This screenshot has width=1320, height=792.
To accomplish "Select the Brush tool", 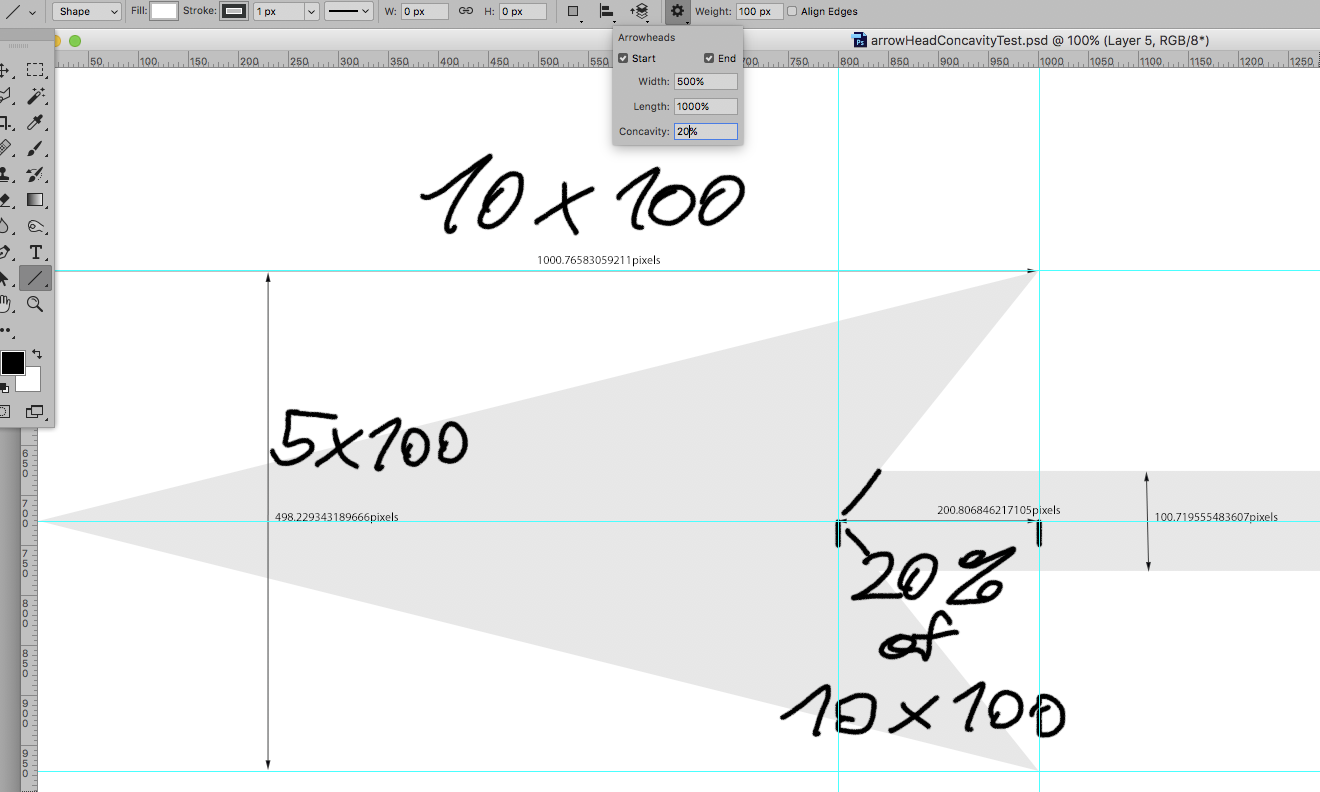I will (x=35, y=149).
